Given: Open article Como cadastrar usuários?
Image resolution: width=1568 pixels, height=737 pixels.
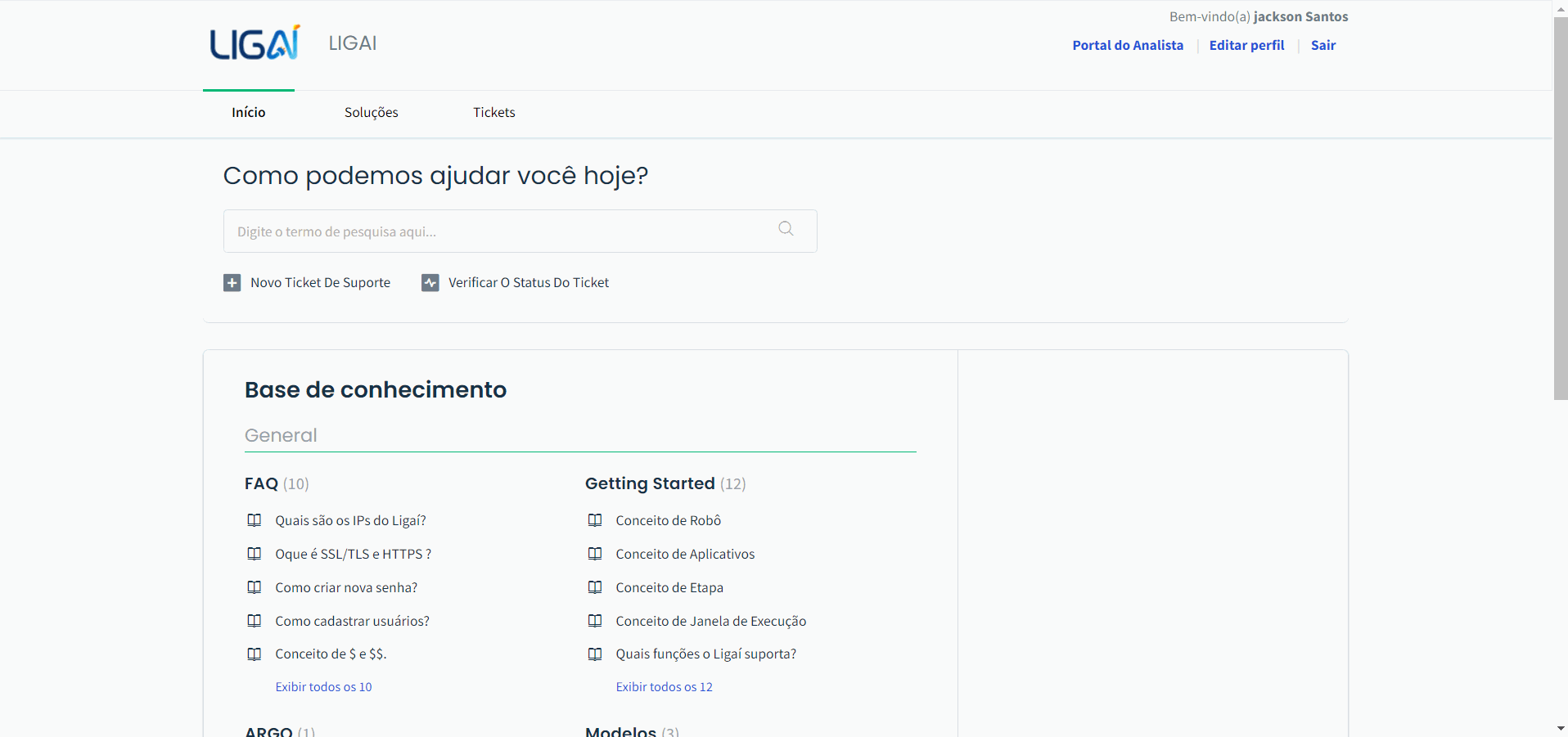Looking at the screenshot, I should point(352,621).
